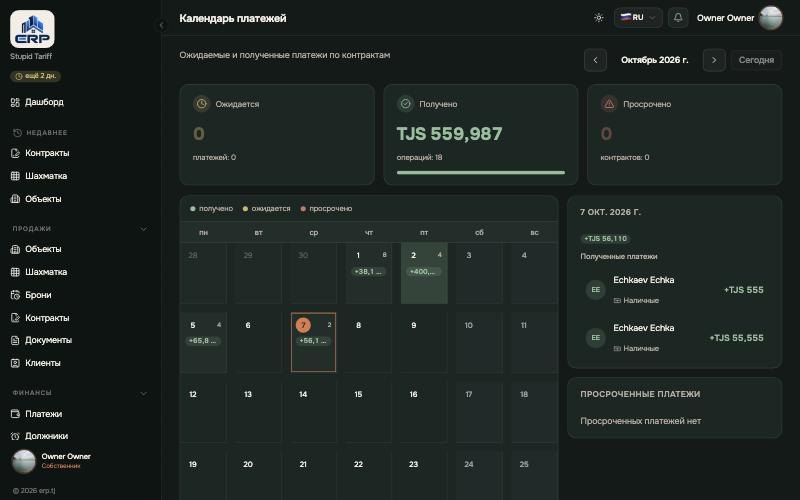
Task: Click EE avatar beside +TJS 55,555
Action: click(x=595, y=338)
